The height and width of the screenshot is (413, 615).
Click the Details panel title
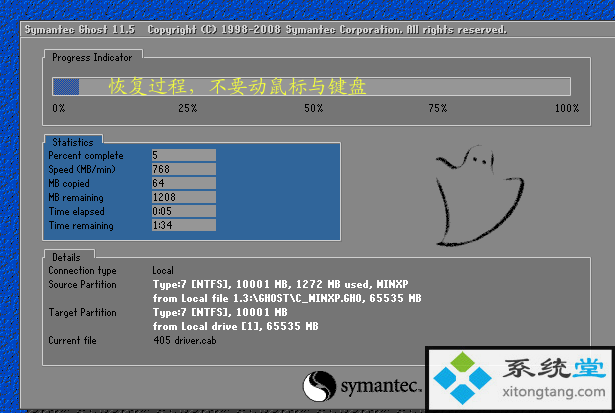coord(66,257)
